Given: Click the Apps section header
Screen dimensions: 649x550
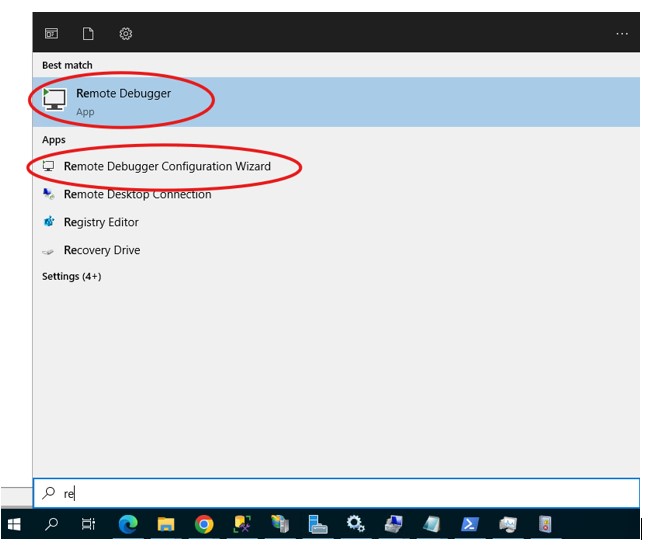Looking at the screenshot, I should point(53,141).
